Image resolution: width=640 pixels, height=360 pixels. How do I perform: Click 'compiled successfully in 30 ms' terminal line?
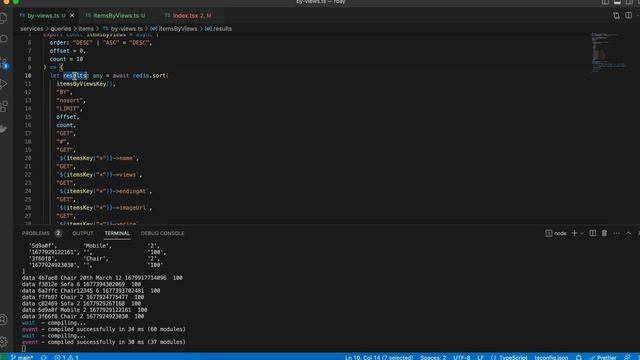(104, 342)
